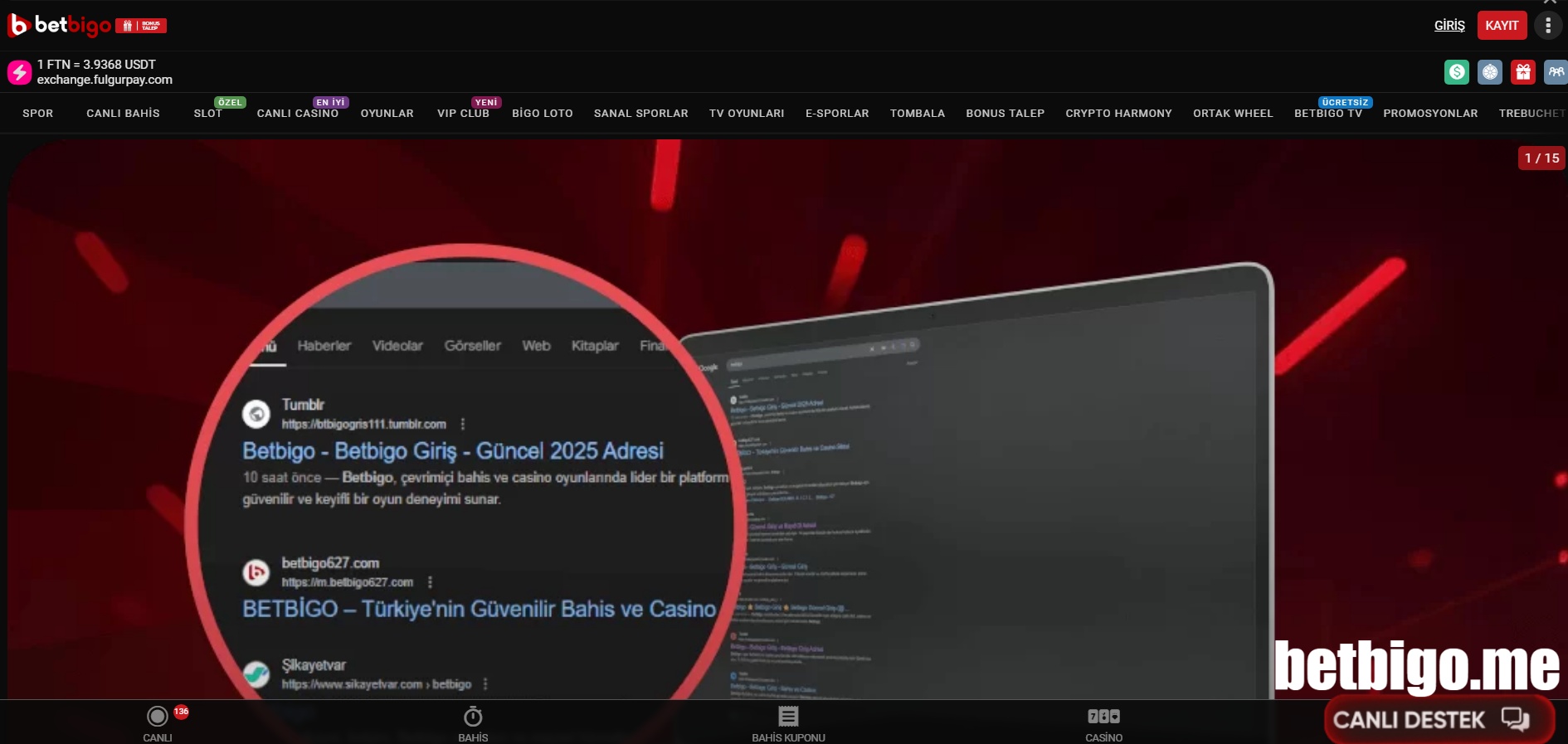Open PROMOSYONLAR in navigation
The image size is (1568, 744).
[1430, 114]
